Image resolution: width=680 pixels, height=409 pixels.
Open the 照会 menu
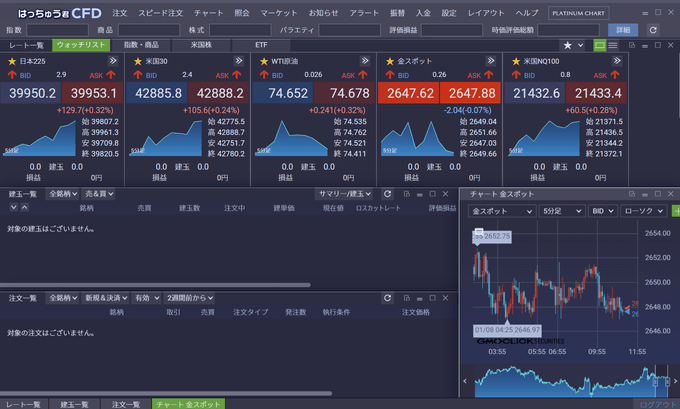(242, 13)
